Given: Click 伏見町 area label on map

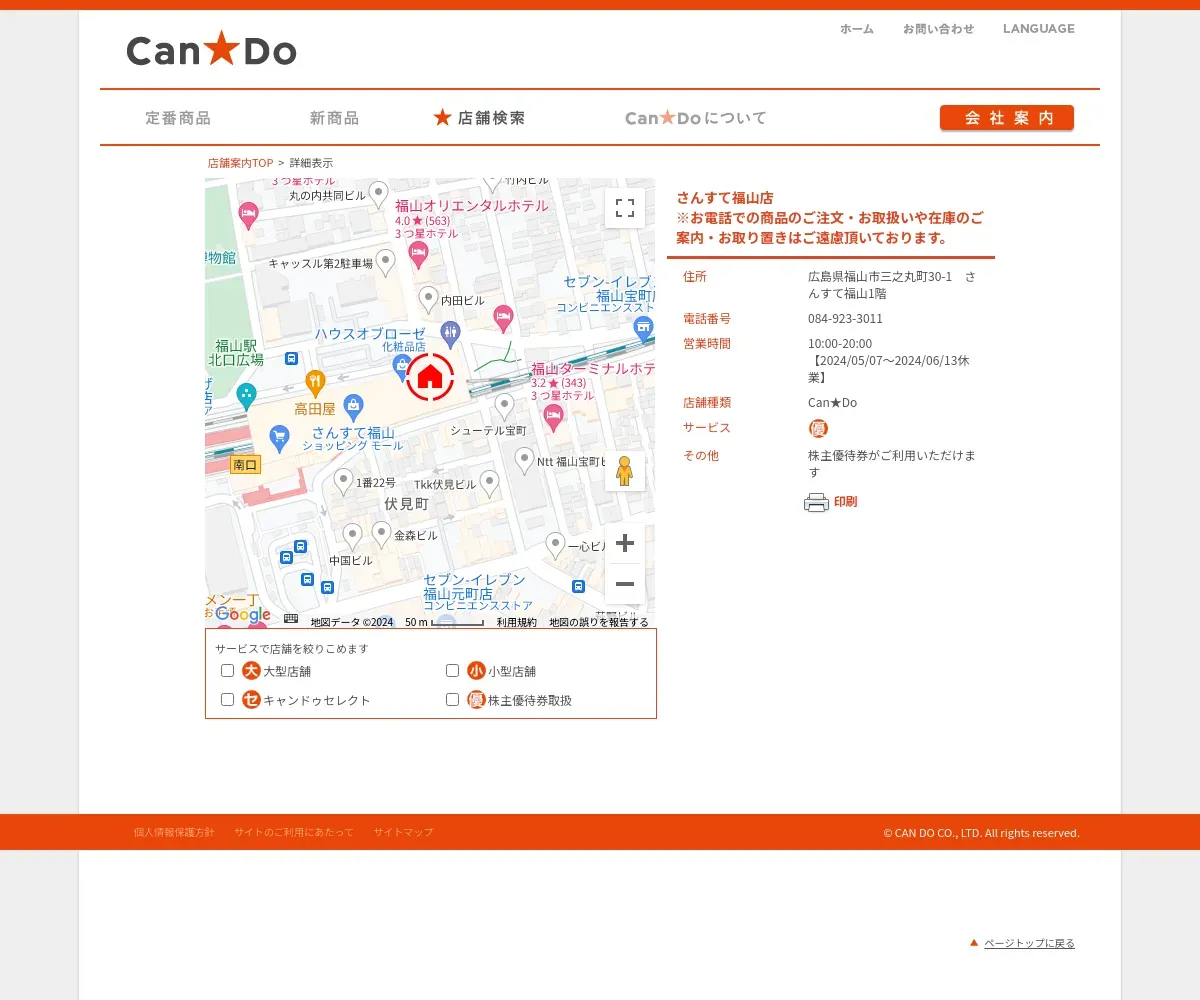Looking at the screenshot, I should pos(406,504).
